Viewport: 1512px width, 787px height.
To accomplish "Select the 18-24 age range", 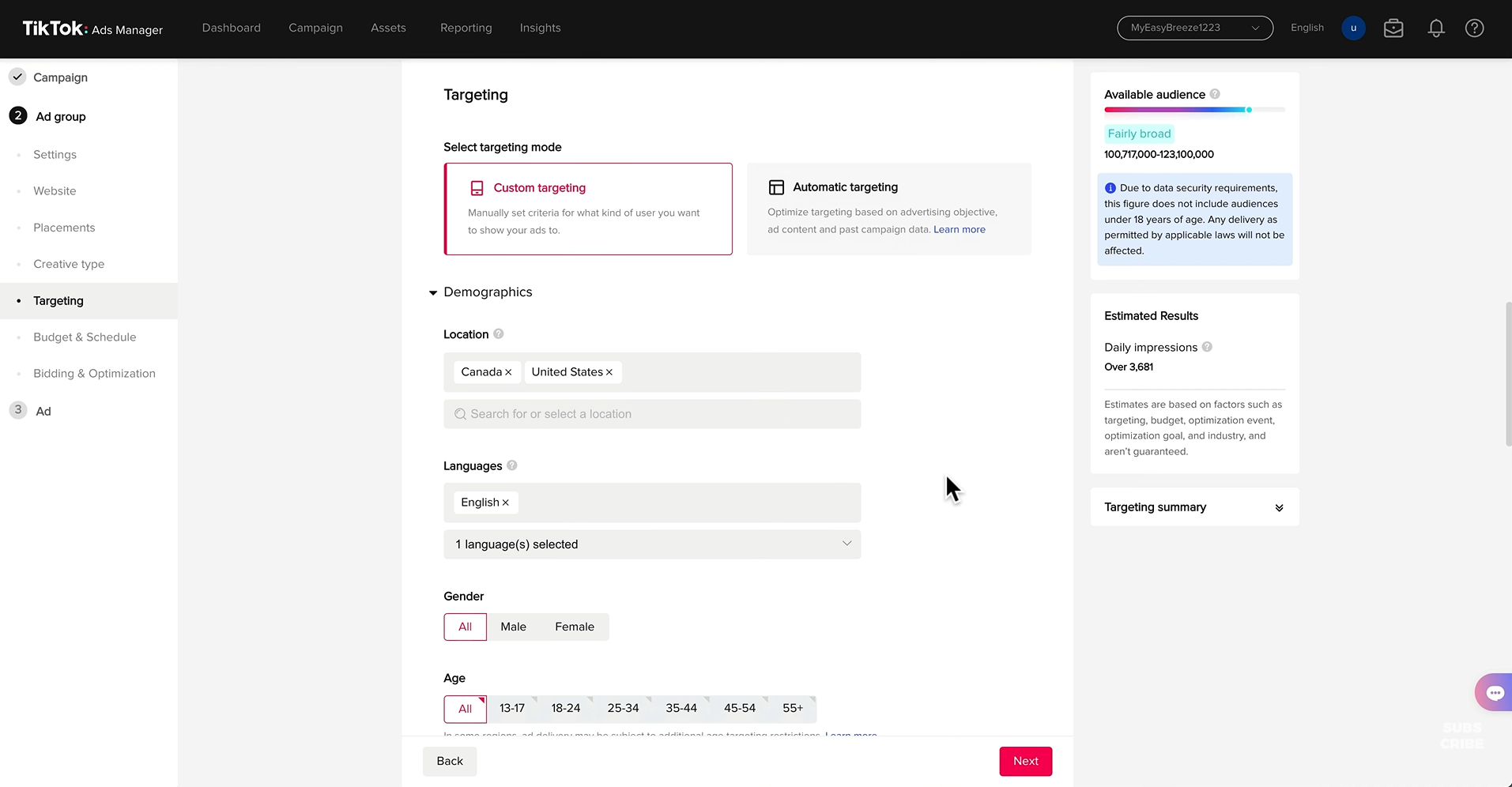I will (x=566, y=709).
